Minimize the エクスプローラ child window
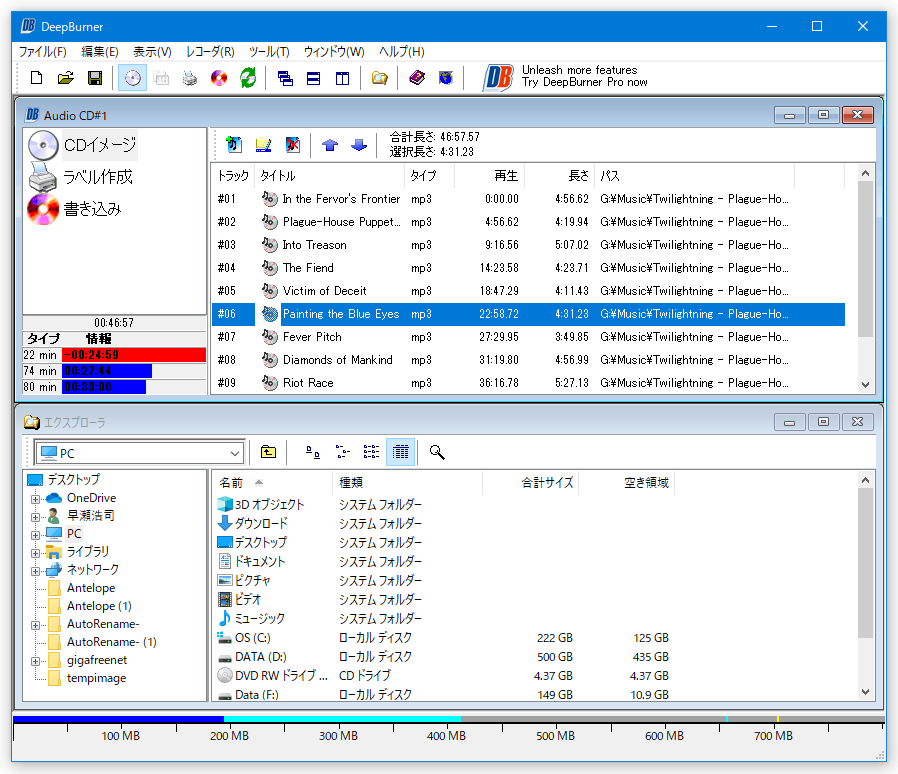898x774 pixels. pos(790,422)
